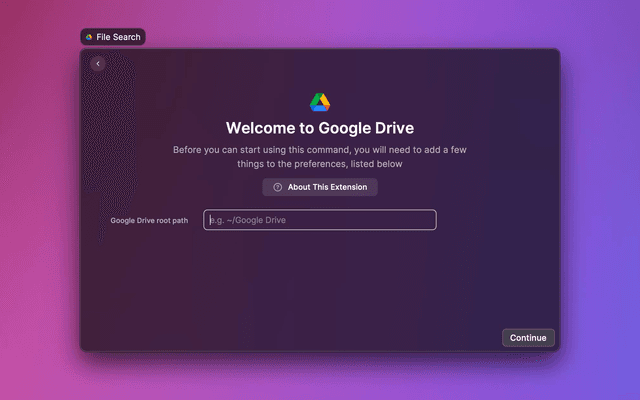Click the "Google Drive root path" label
Screen dimensions: 640x400
(149, 220)
